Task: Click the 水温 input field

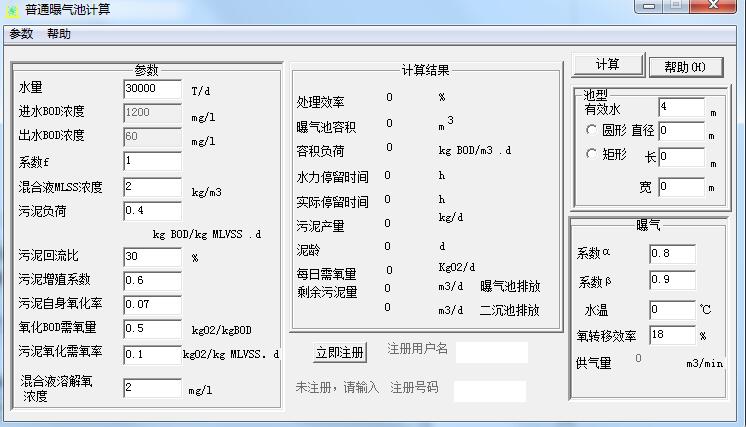Action: coord(672,310)
